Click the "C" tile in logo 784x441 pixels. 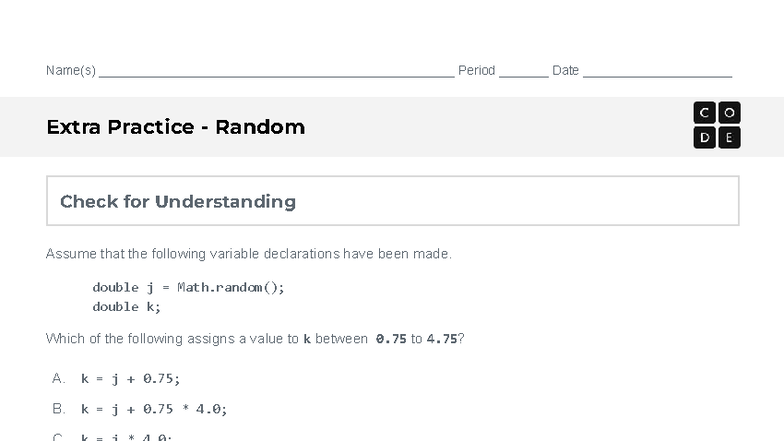[705, 113]
